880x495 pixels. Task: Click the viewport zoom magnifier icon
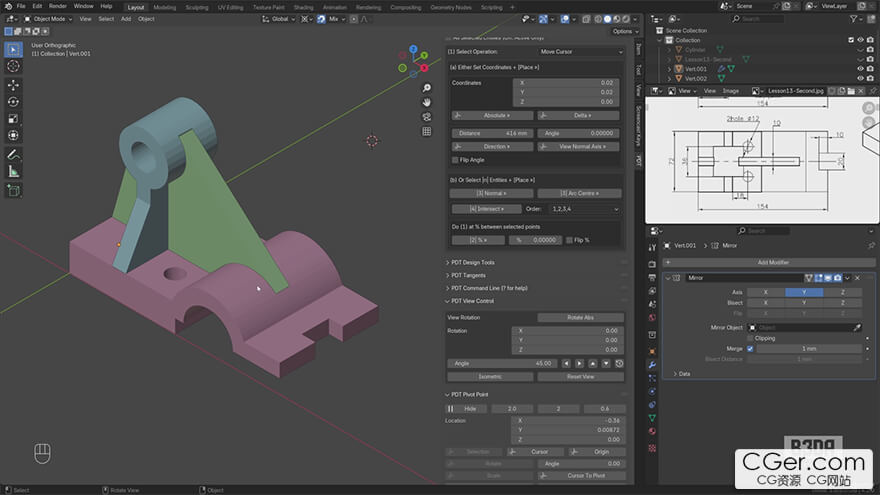click(x=427, y=88)
